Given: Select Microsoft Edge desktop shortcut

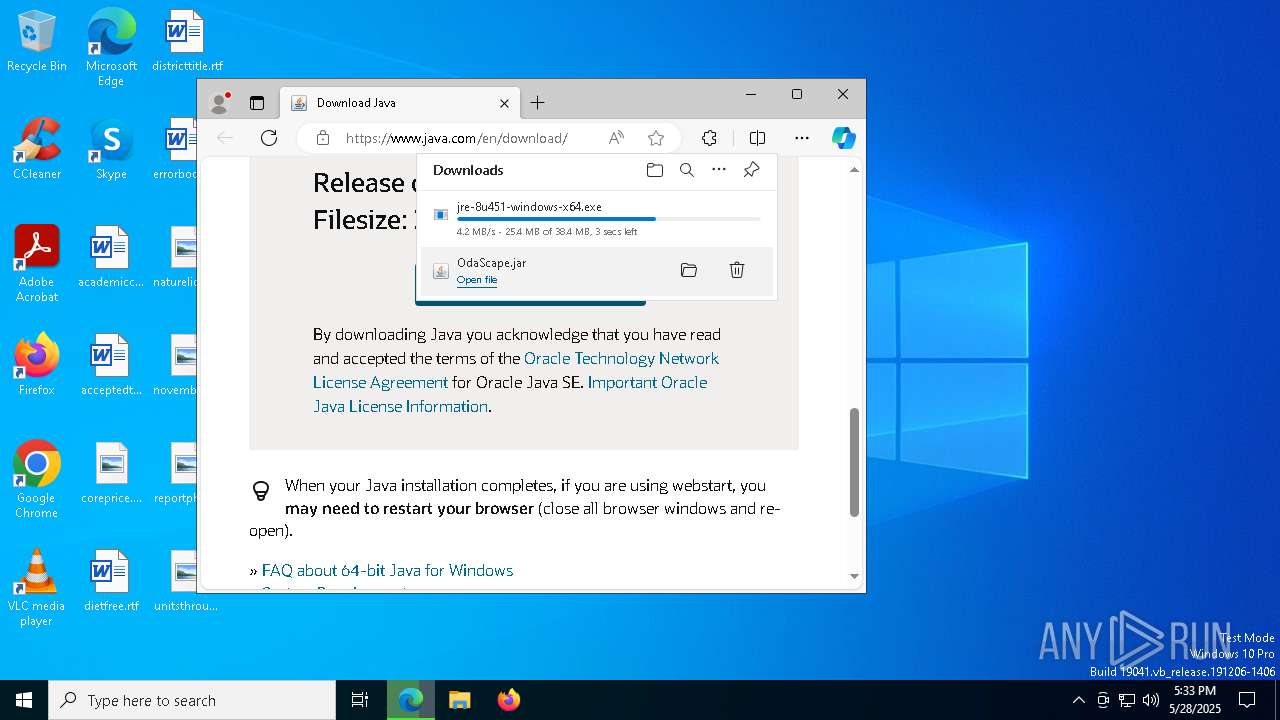Looking at the screenshot, I should click(x=111, y=47).
